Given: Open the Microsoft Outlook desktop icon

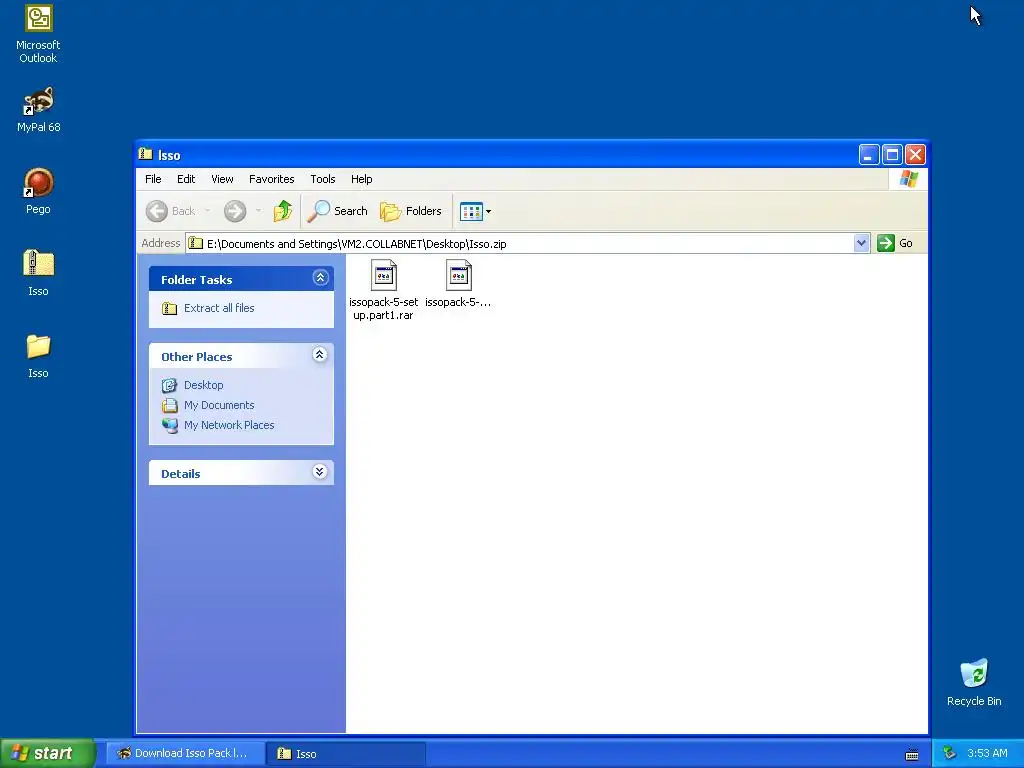Looking at the screenshot, I should [x=38, y=34].
